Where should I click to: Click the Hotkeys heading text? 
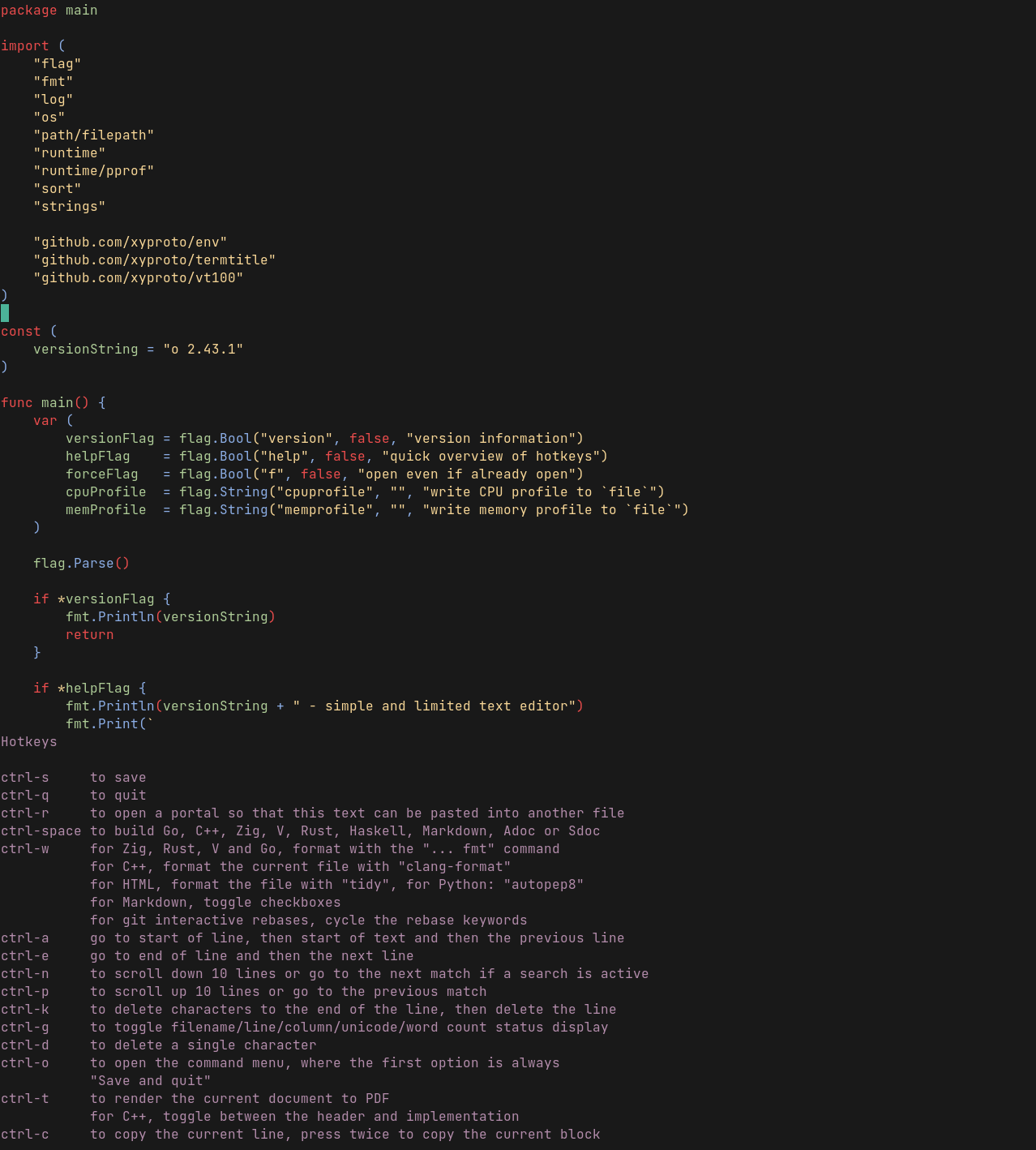tap(29, 741)
